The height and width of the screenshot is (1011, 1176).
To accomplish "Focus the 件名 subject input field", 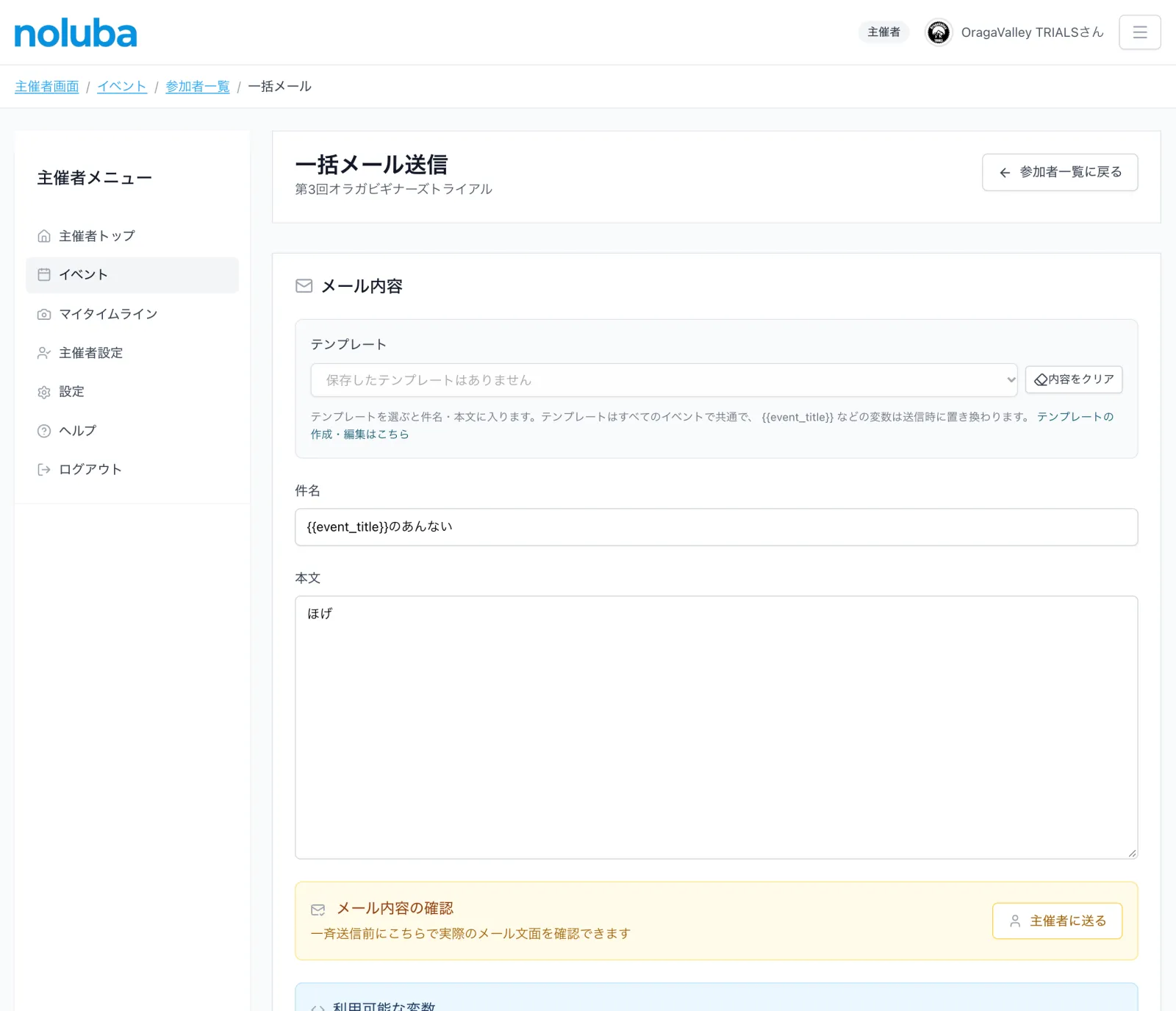I will 717,527.
